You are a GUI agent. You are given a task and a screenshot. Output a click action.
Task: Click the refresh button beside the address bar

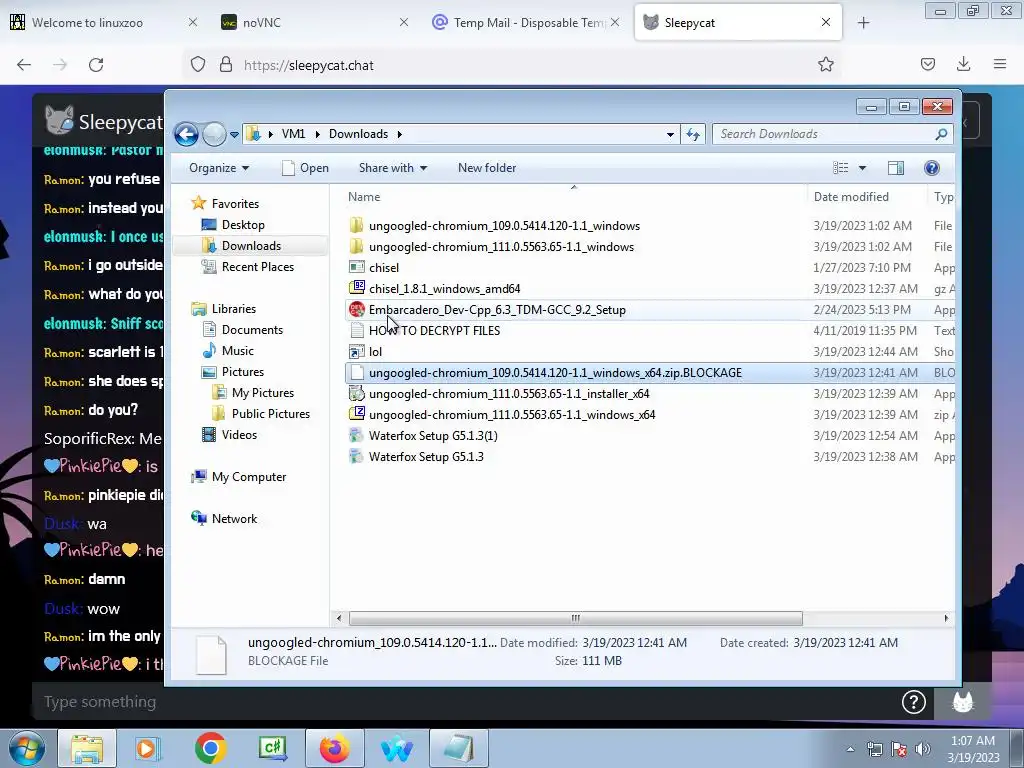pyautogui.click(x=693, y=135)
